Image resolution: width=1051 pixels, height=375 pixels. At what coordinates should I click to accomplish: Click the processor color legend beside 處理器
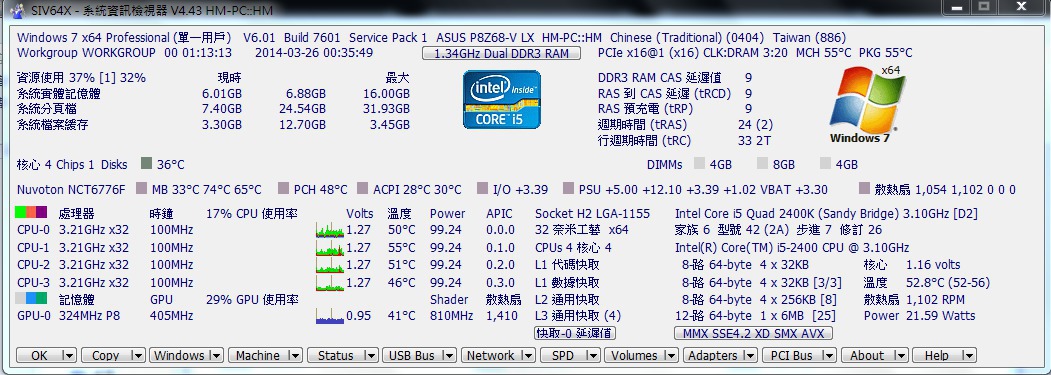pyautogui.click(x=31, y=213)
